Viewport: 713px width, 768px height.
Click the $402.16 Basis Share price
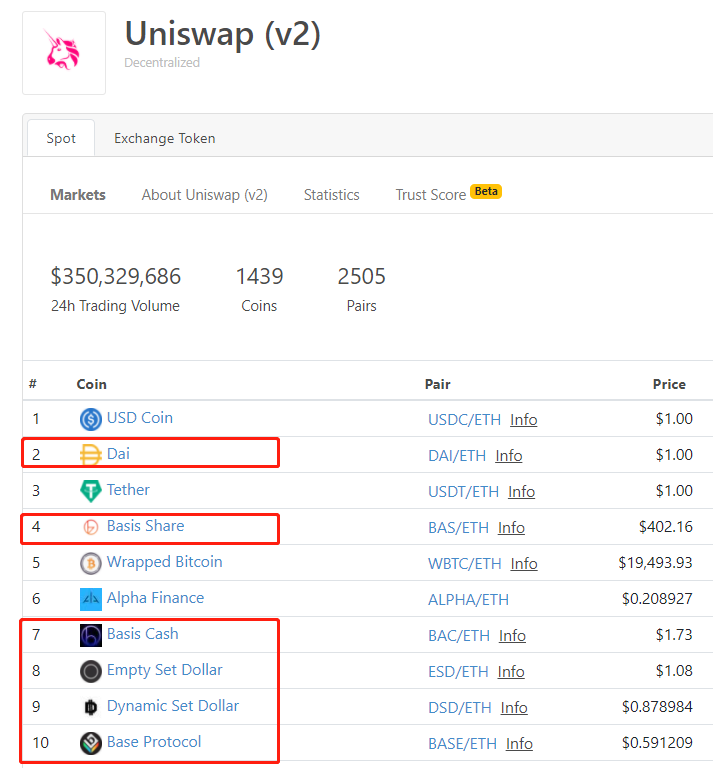coord(665,527)
